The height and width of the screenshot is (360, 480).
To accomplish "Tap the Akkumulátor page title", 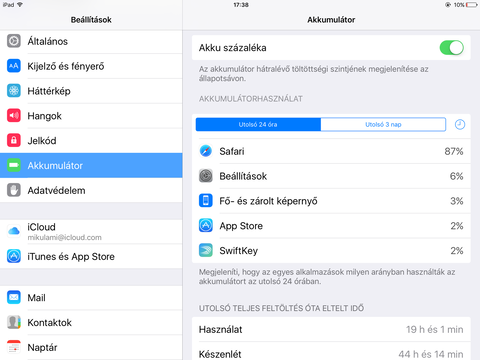I will click(x=331, y=20).
